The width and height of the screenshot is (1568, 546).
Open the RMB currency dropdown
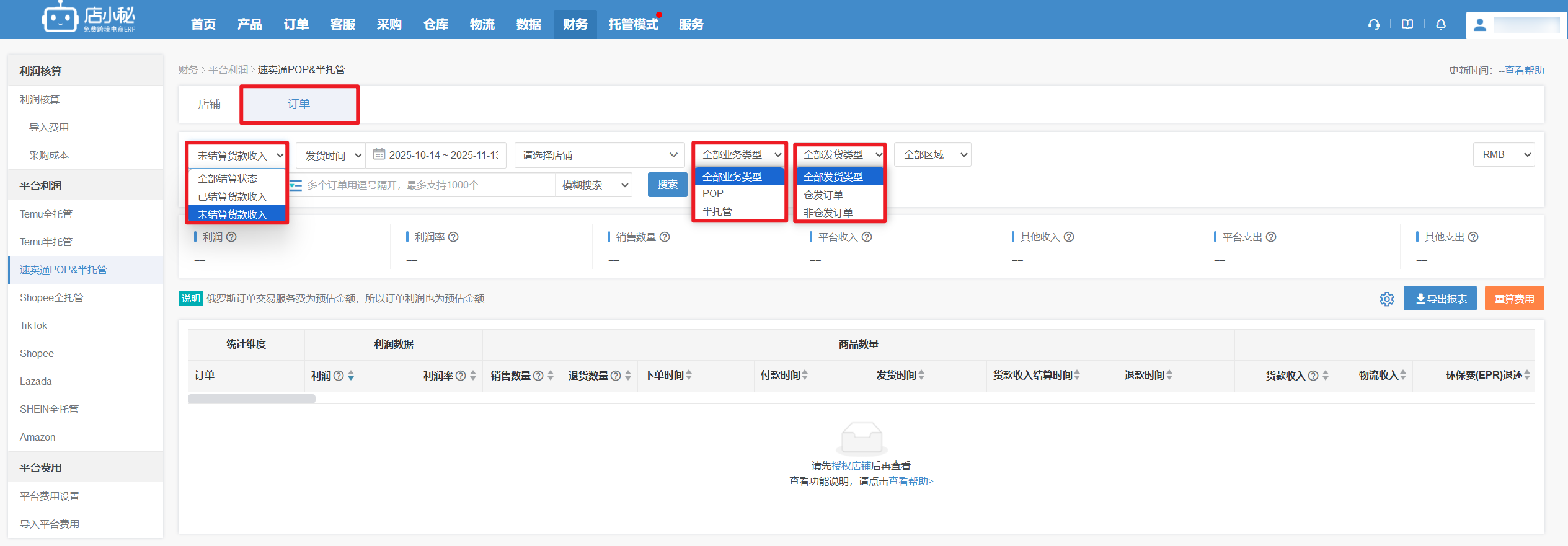point(1504,155)
